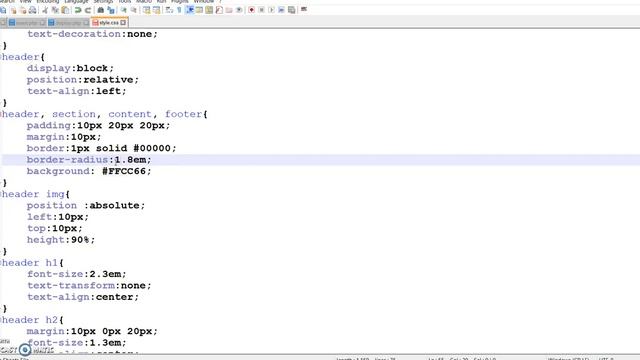The height and width of the screenshot is (360, 640).
Task: Toggle Synchronize Horizontal Scrolling icon
Action: (x=156, y=10)
